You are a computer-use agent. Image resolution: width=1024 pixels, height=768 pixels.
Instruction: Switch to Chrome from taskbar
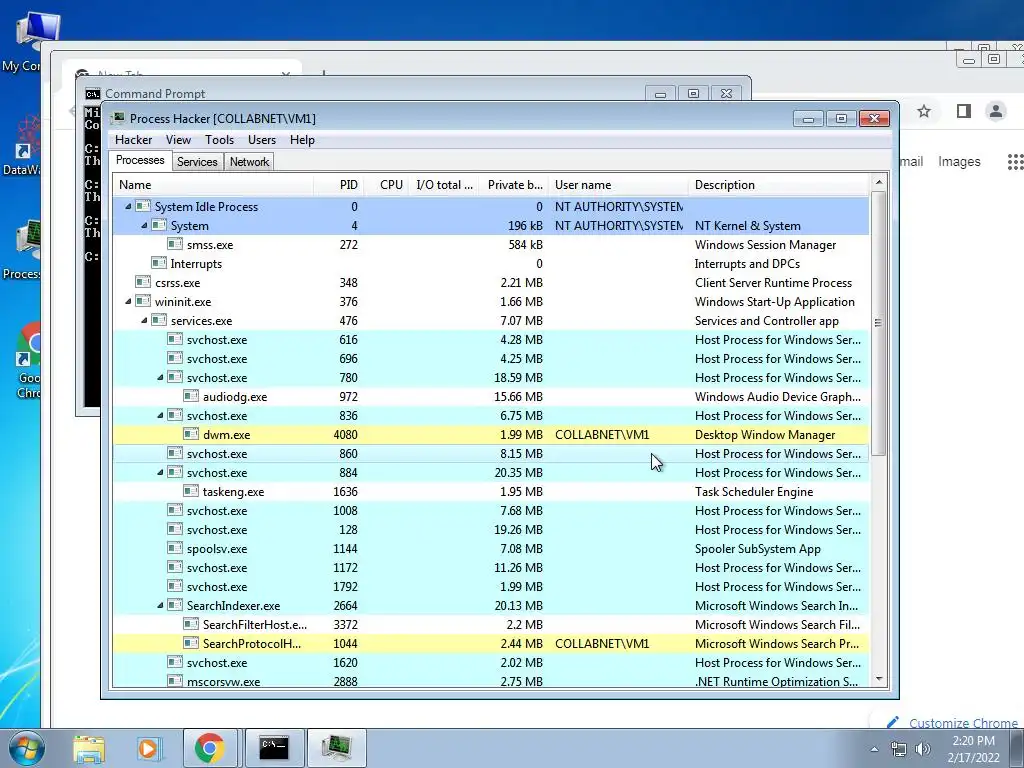209,748
